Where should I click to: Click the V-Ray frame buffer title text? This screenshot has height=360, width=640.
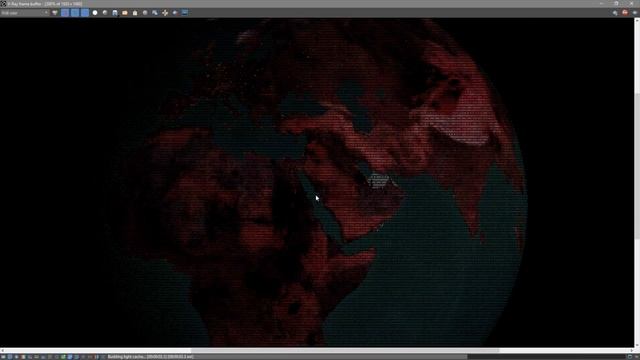tap(45, 4)
